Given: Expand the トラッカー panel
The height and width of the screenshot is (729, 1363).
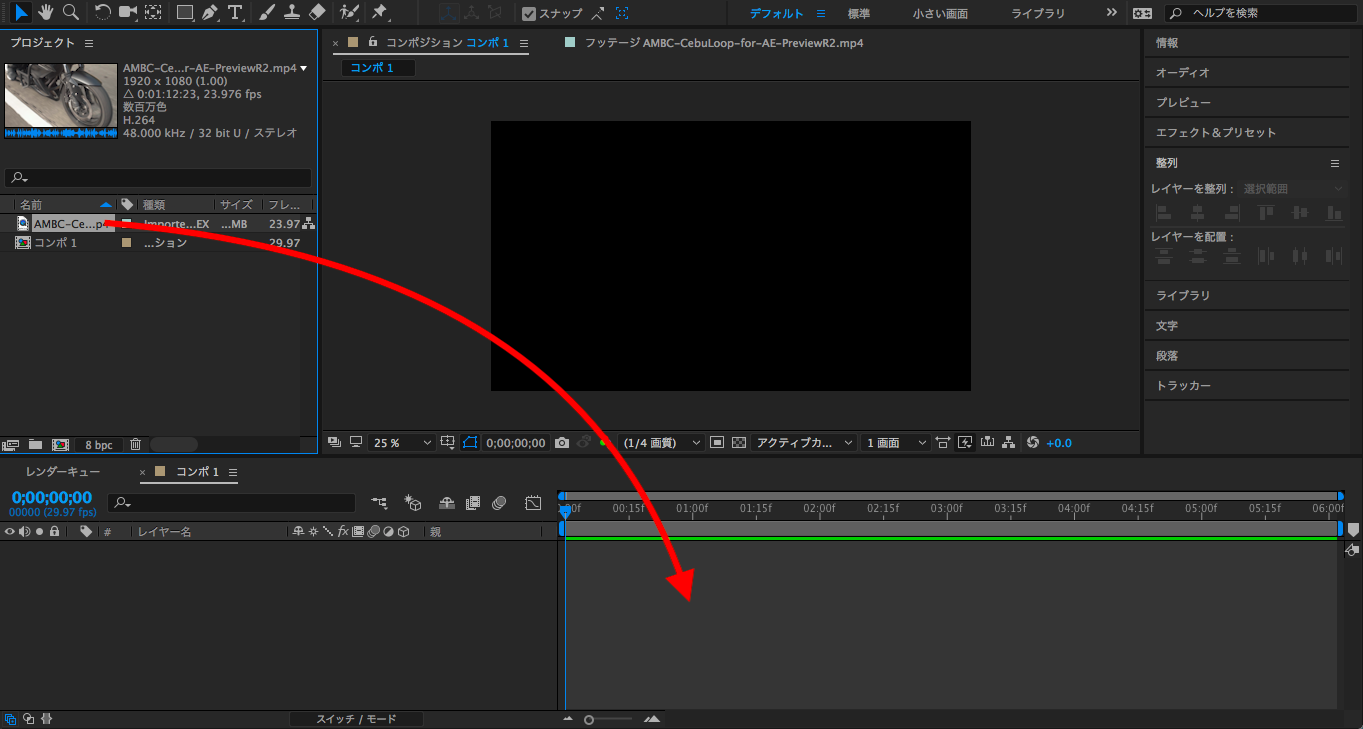Looking at the screenshot, I should coord(1183,386).
